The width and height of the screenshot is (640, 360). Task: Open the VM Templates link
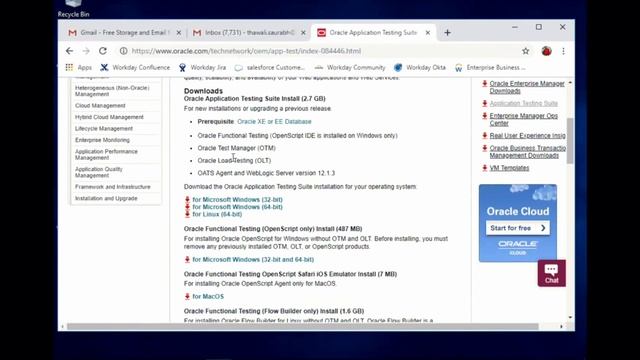pos(509,168)
